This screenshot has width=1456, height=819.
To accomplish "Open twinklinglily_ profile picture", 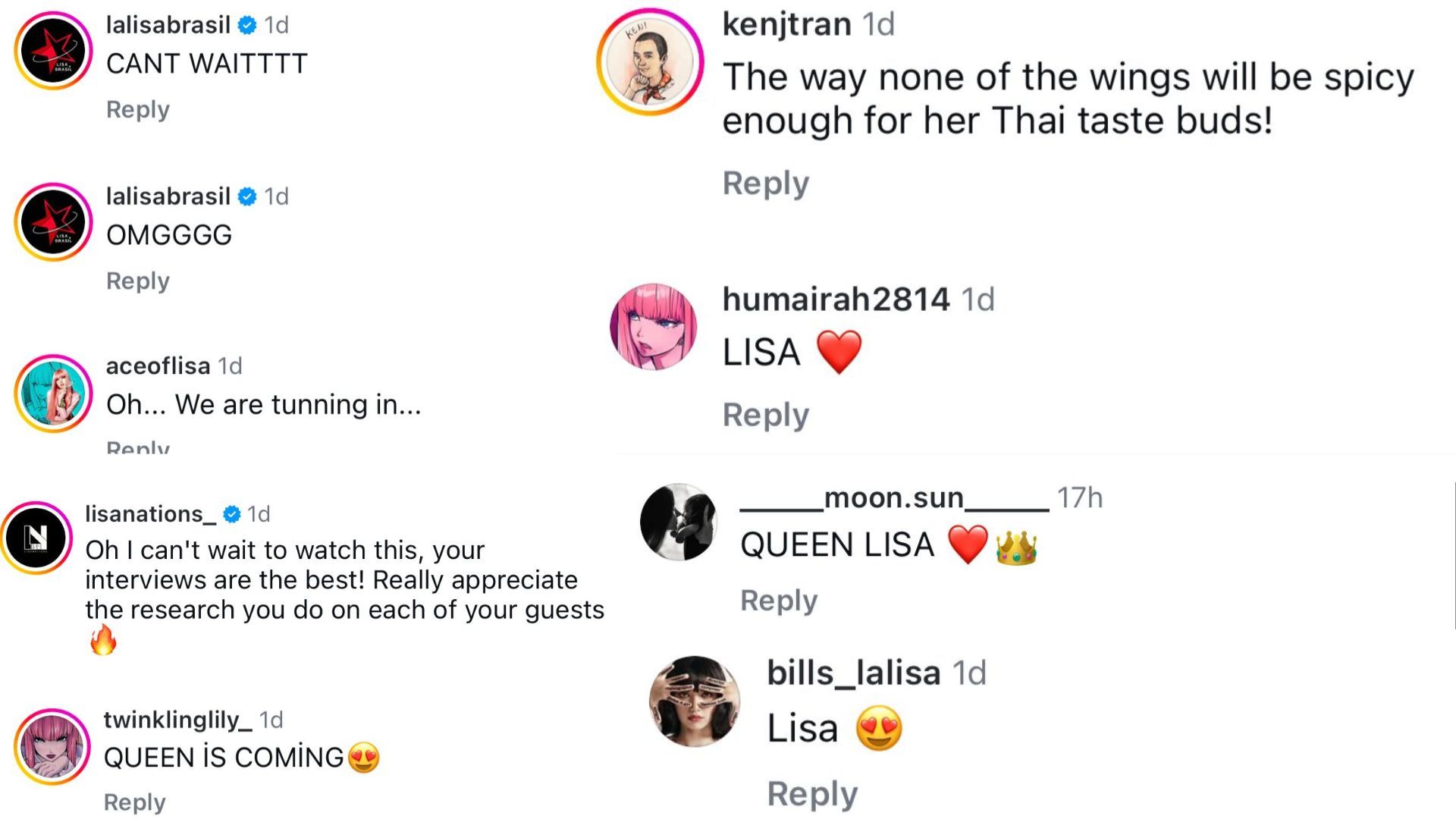I will tap(52, 747).
